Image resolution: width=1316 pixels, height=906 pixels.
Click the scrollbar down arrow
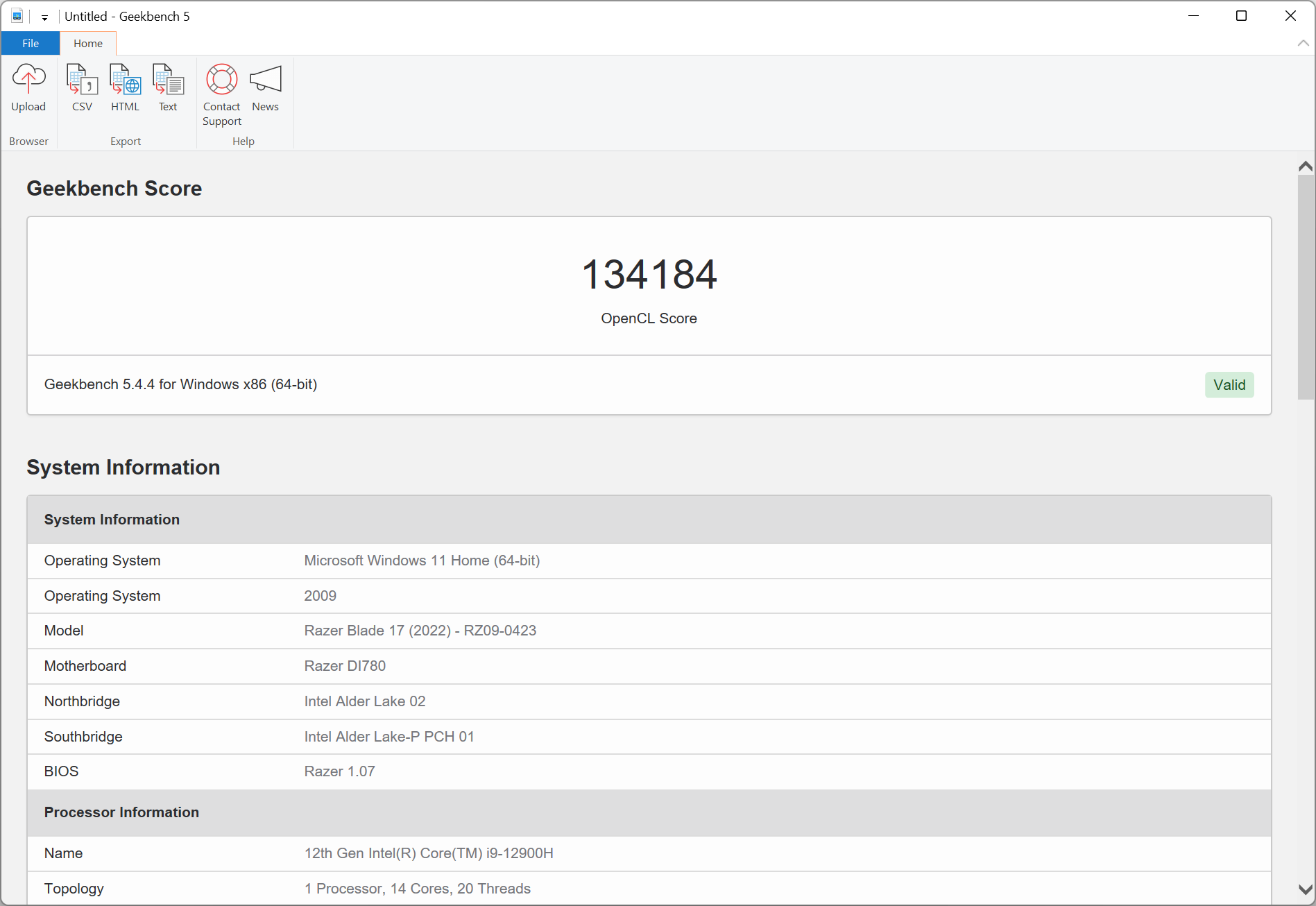pyautogui.click(x=1305, y=889)
